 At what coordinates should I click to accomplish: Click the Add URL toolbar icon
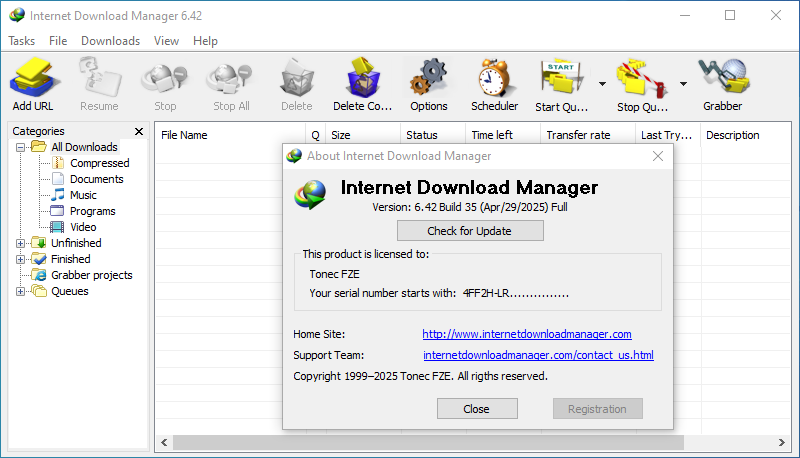(x=34, y=78)
